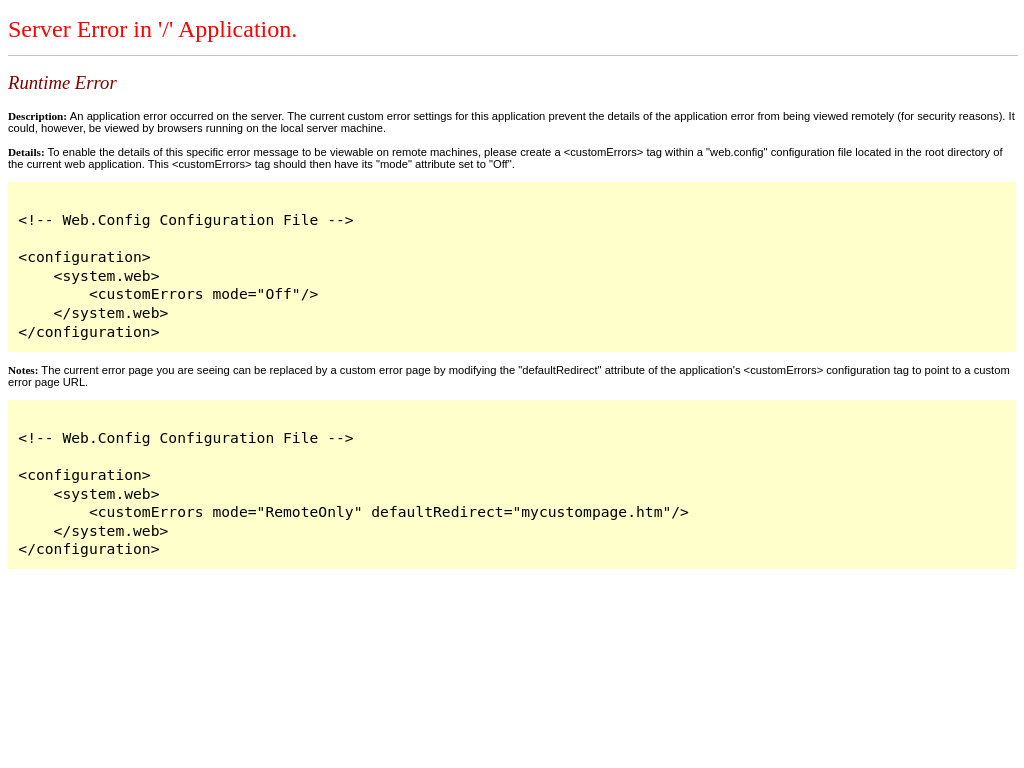Click the bold "Description:" label
Screen dimensions: 1024x768
tap(37, 116)
